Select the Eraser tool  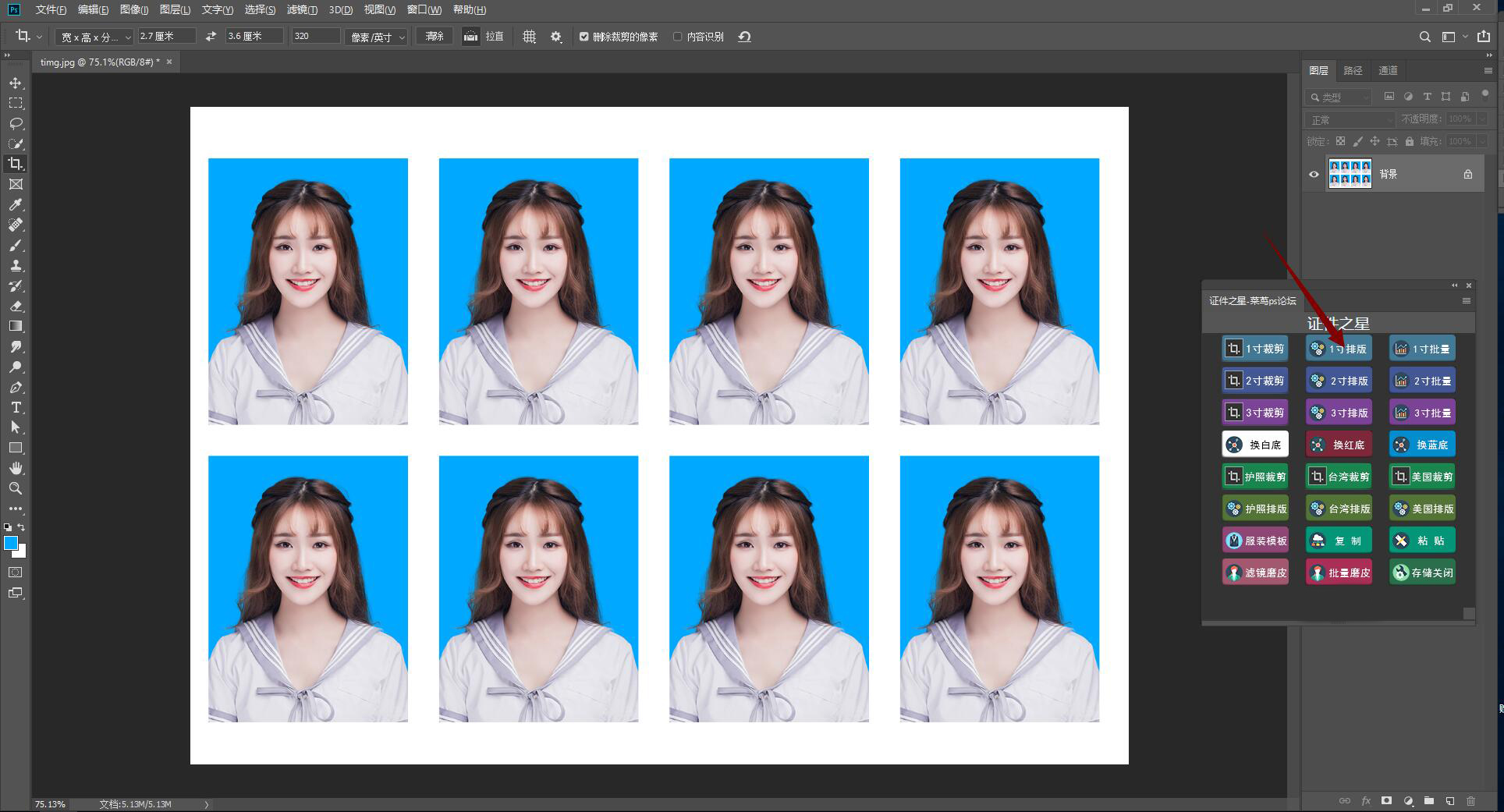(16, 306)
